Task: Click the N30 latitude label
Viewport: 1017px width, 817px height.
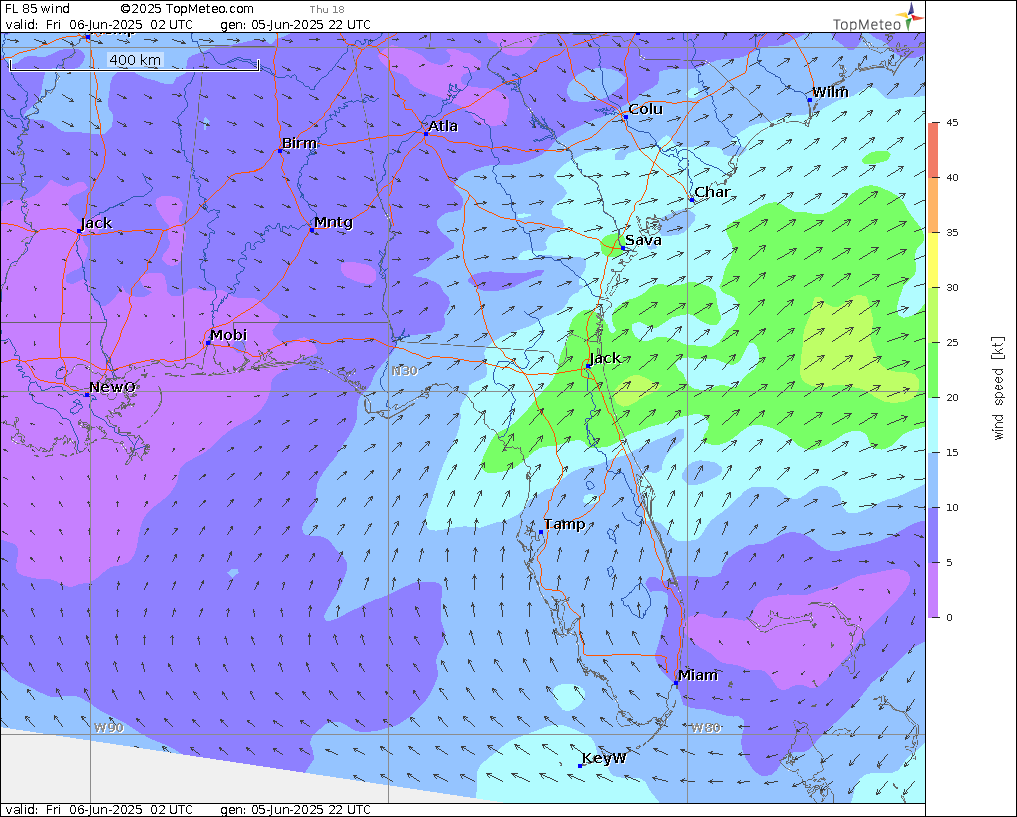Action: [405, 372]
